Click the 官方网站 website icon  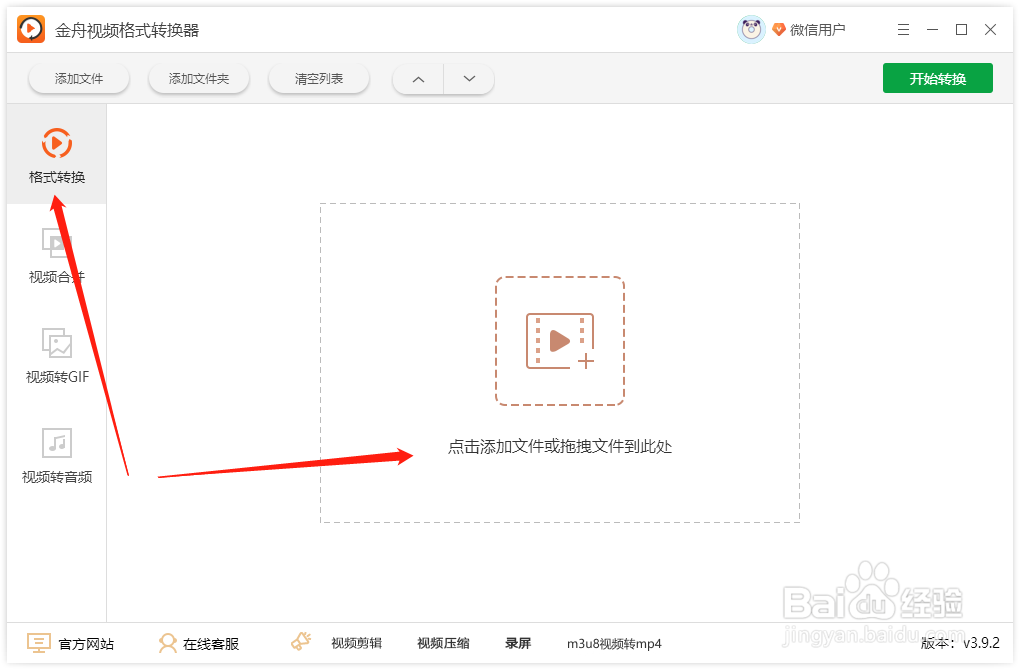(x=37, y=643)
